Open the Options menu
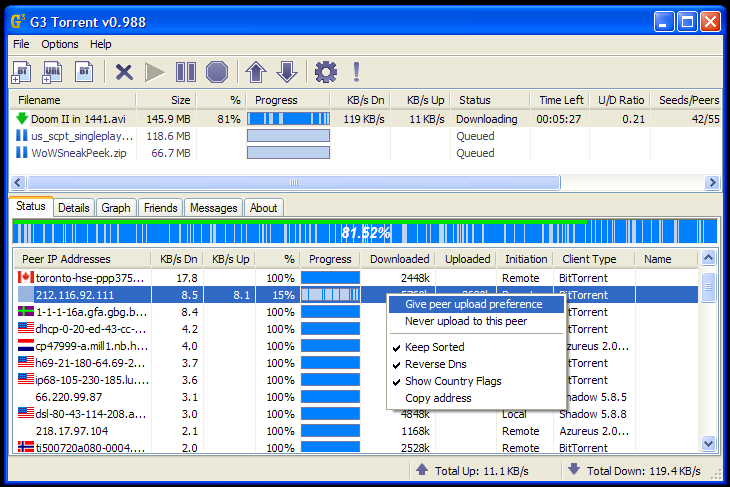Viewport: 730px width, 487px height. coord(60,44)
